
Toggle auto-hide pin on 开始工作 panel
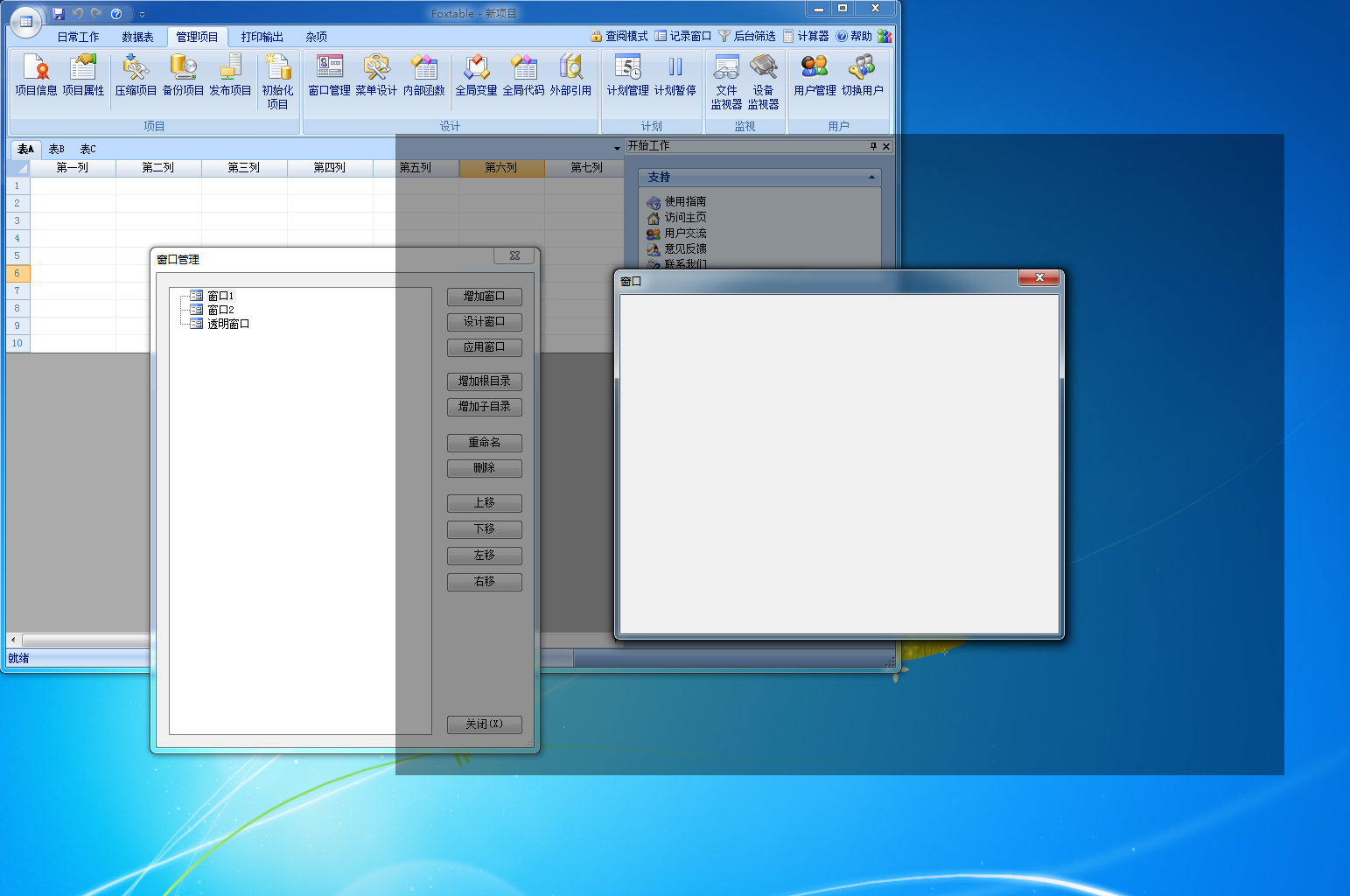point(873,146)
